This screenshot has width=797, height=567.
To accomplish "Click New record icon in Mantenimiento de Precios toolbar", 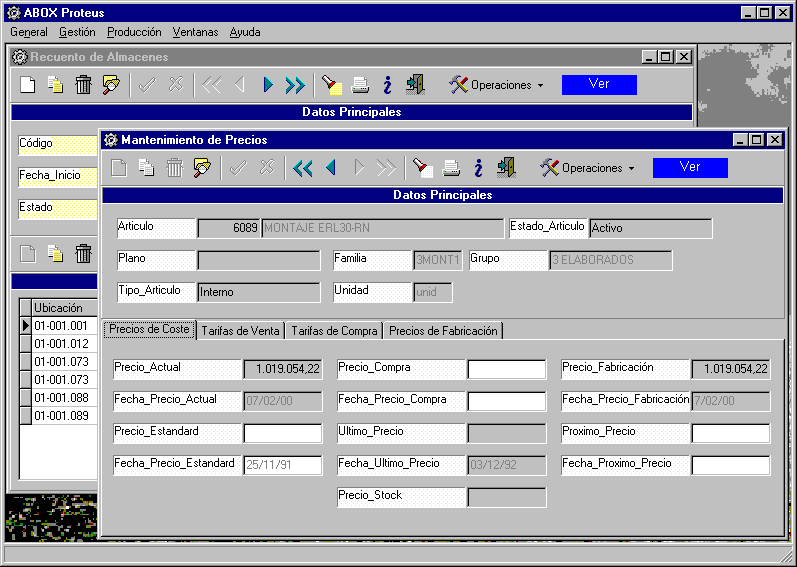I will [119, 168].
